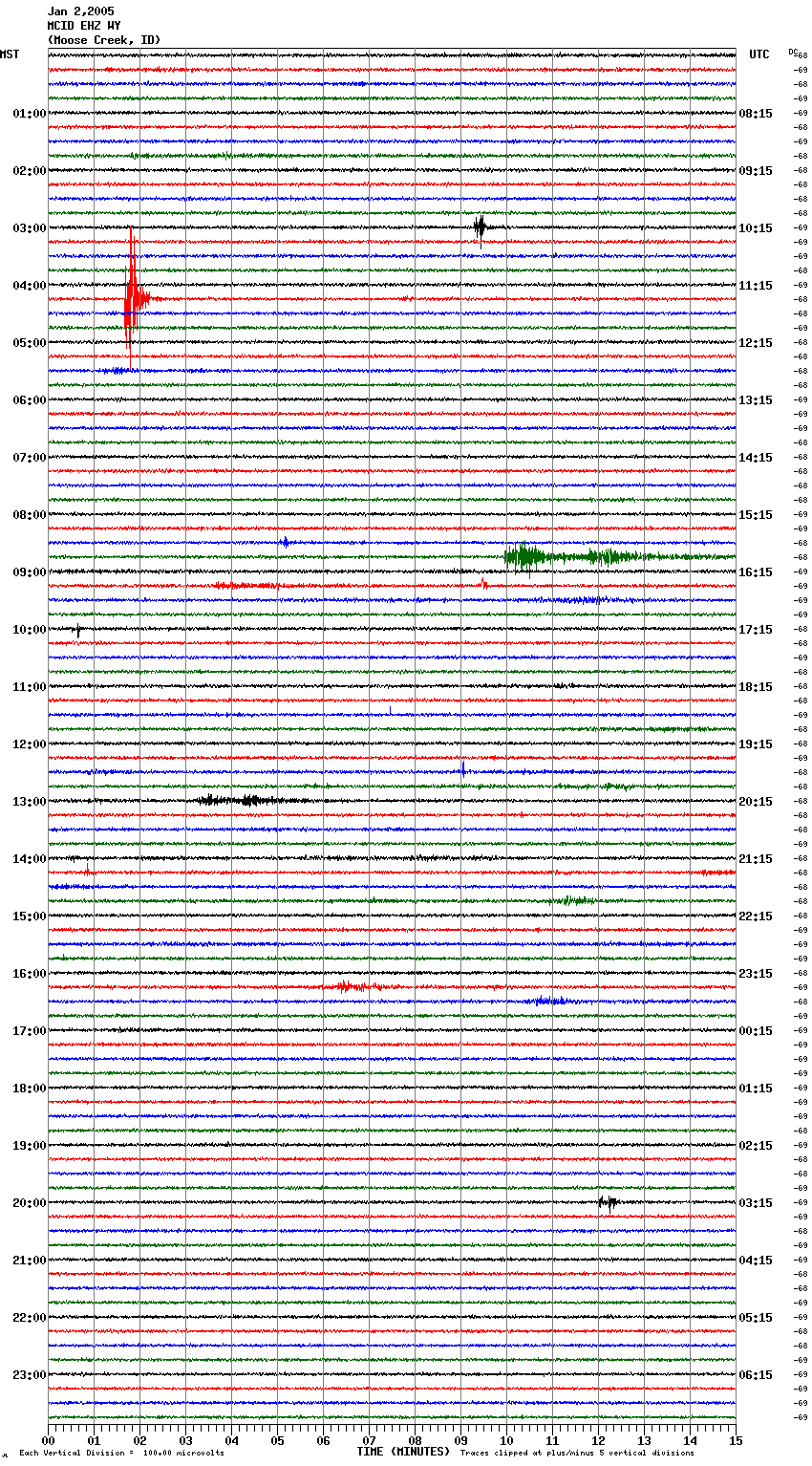Click the "01:00" MST hour label
This screenshot has height=1466, width=812.
tap(30, 114)
